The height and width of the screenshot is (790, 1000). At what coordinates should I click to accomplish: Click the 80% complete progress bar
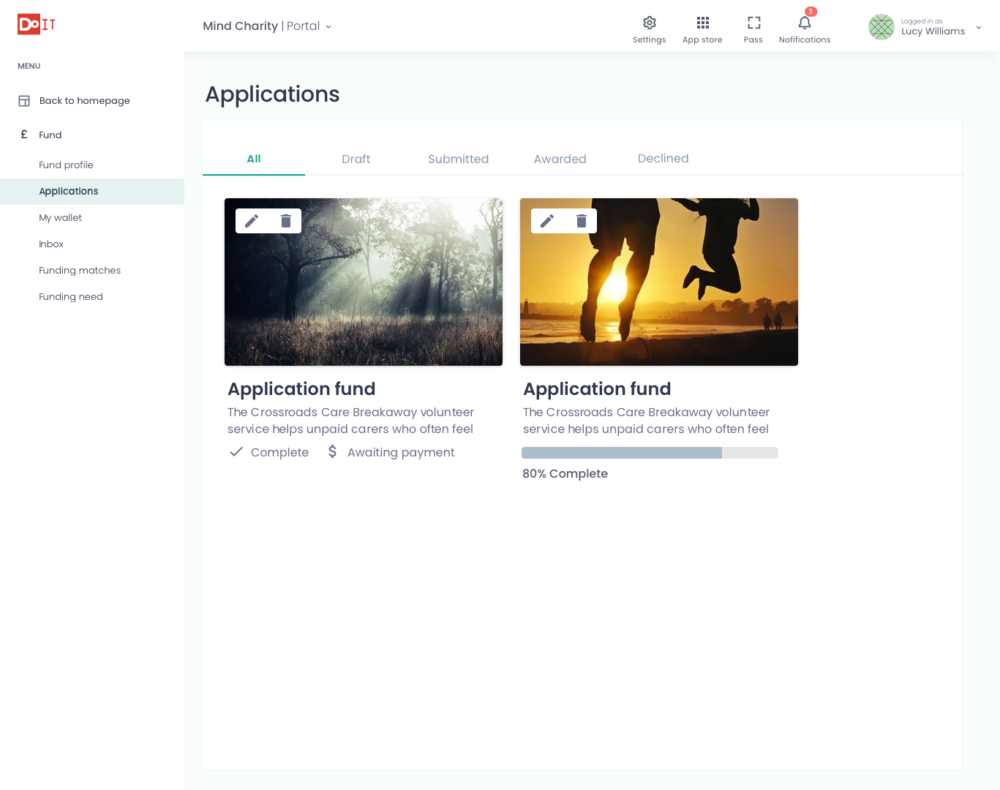(650, 453)
